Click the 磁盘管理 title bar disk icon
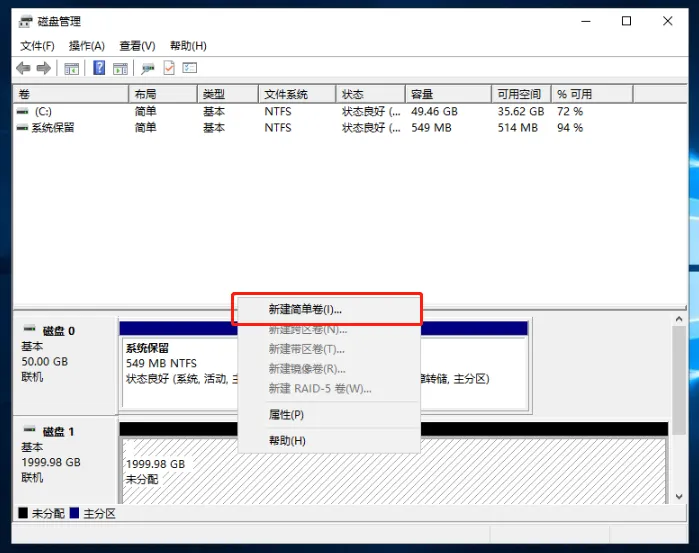The width and height of the screenshot is (699, 553). click(26, 21)
